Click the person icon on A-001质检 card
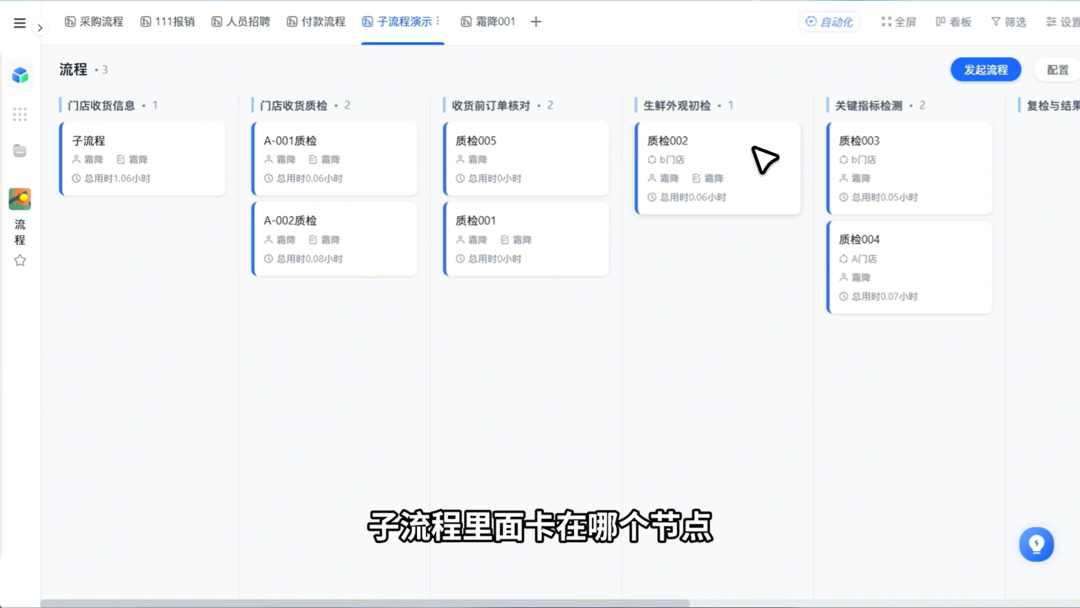This screenshot has height=608, width=1080. coord(269,159)
